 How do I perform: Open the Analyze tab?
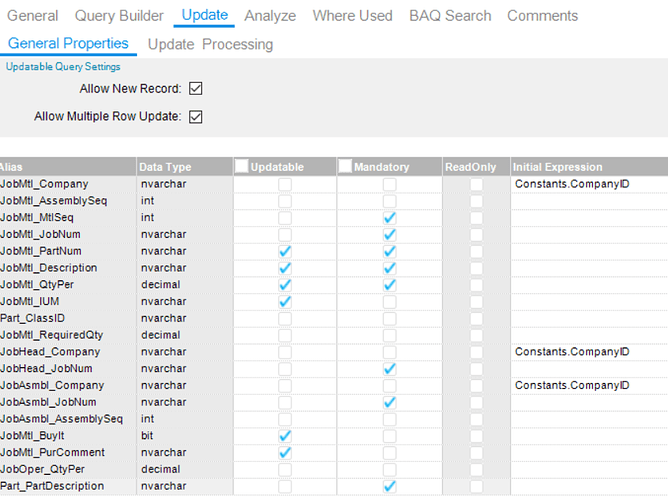(x=270, y=16)
